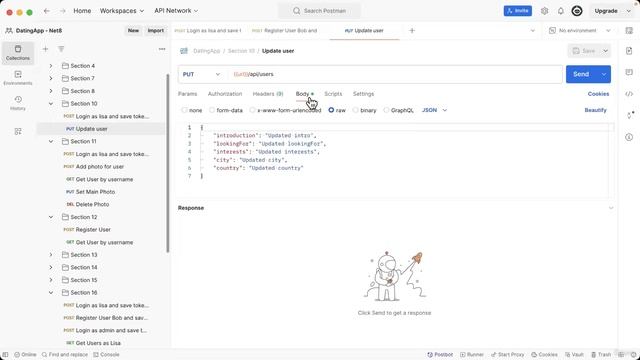The image size is (640, 360).
Task: Click Start Proxy in the status bar
Action: pyautogui.click(x=507, y=354)
